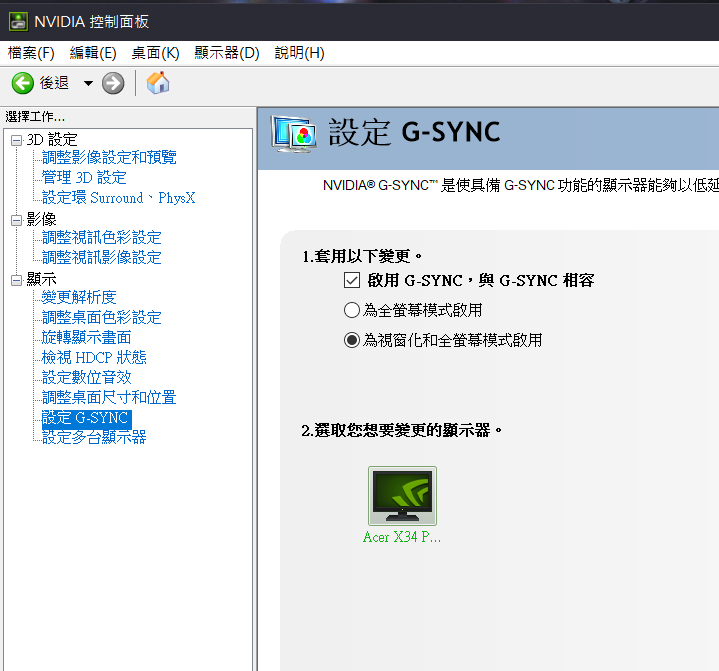Click the Acer X34 P... display label
Image resolution: width=719 pixels, height=671 pixels.
[402, 537]
